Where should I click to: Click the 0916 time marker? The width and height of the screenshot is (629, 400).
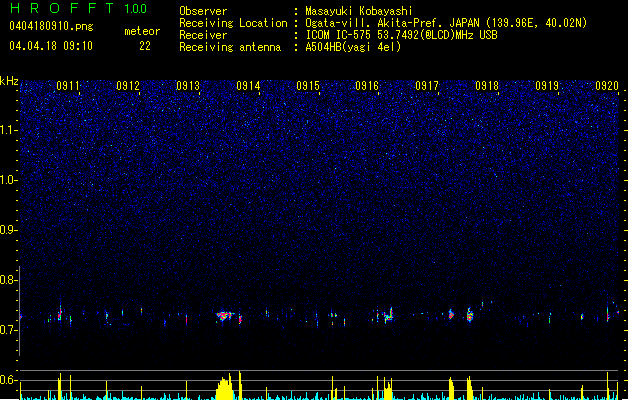pyautogui.click(x=367, y=86)
